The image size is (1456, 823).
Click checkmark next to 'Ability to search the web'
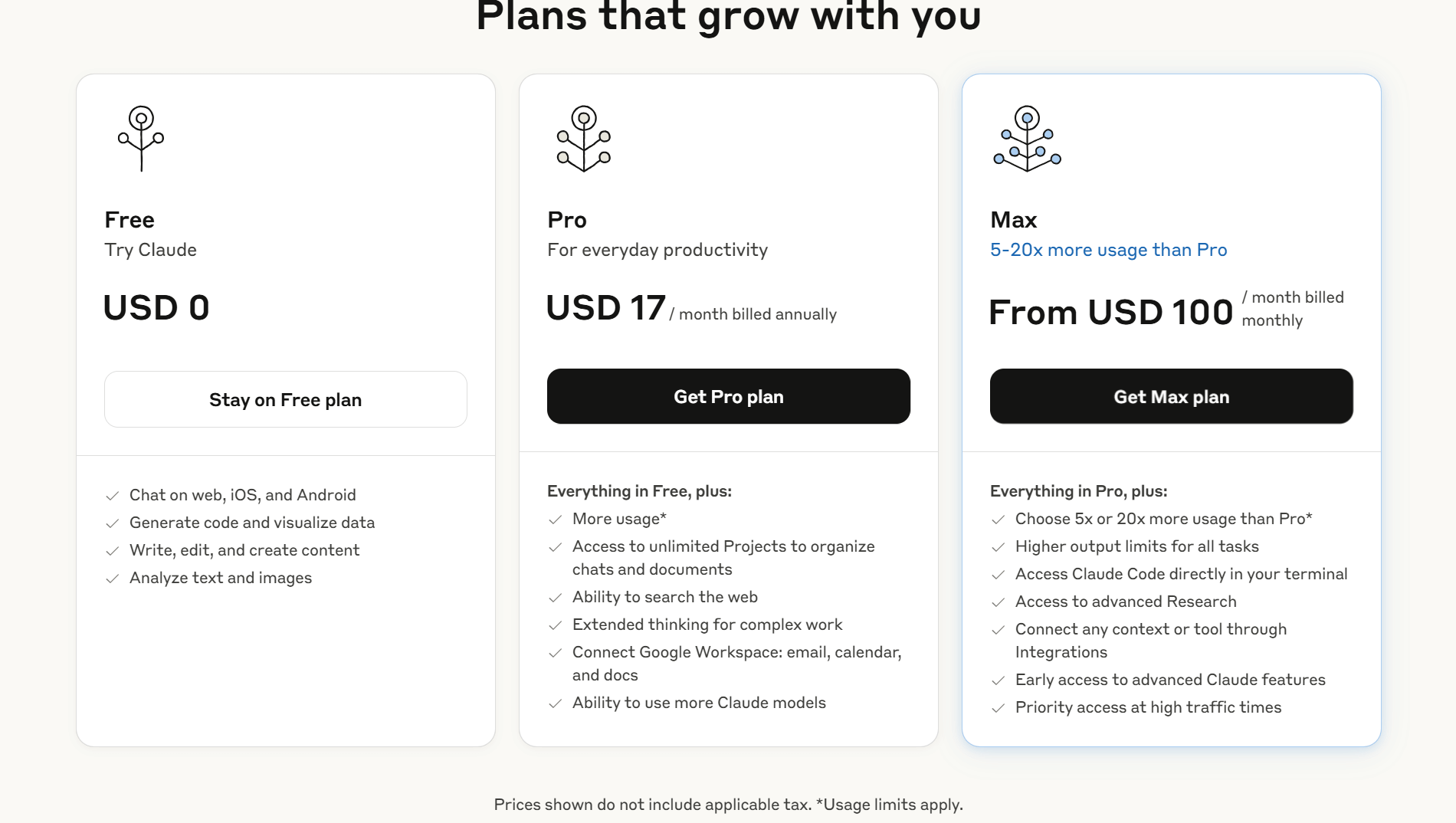555,598
